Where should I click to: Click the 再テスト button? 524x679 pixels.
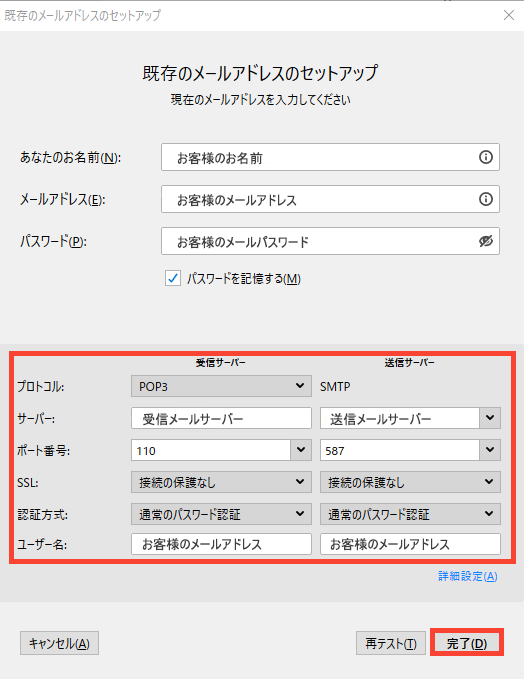point(391,643)
